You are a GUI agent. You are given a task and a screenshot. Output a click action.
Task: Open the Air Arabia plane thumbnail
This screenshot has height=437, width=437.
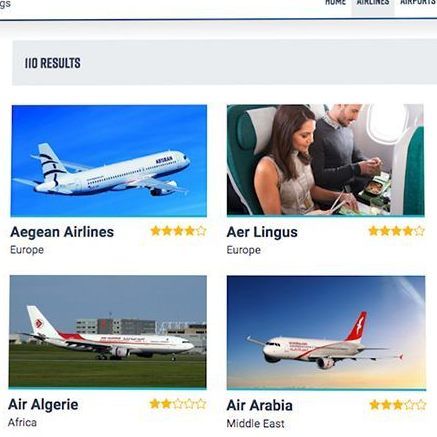point(326,332)
